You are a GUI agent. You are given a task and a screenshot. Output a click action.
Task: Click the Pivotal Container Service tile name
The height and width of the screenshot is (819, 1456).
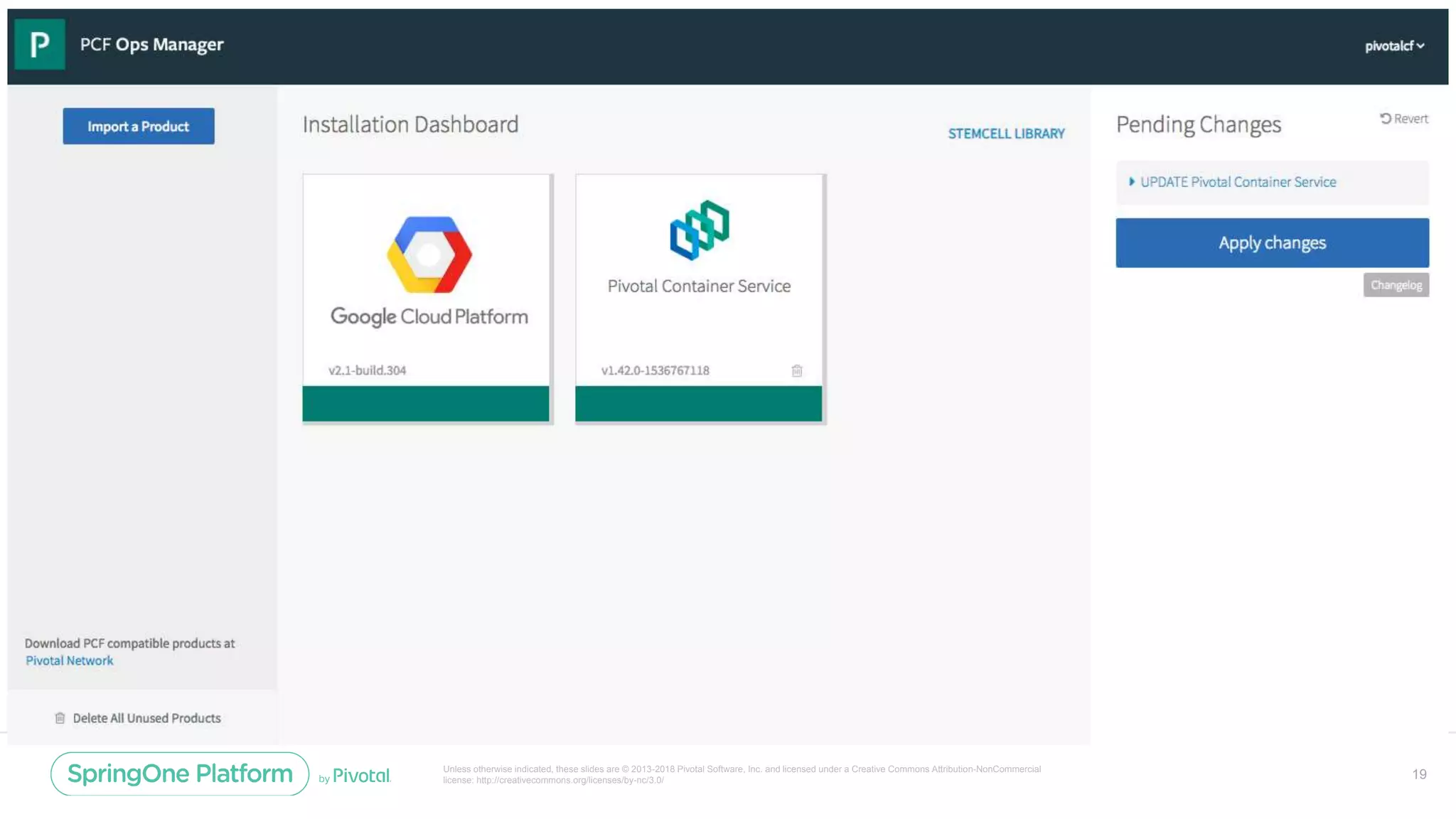[x=699, y=286]
